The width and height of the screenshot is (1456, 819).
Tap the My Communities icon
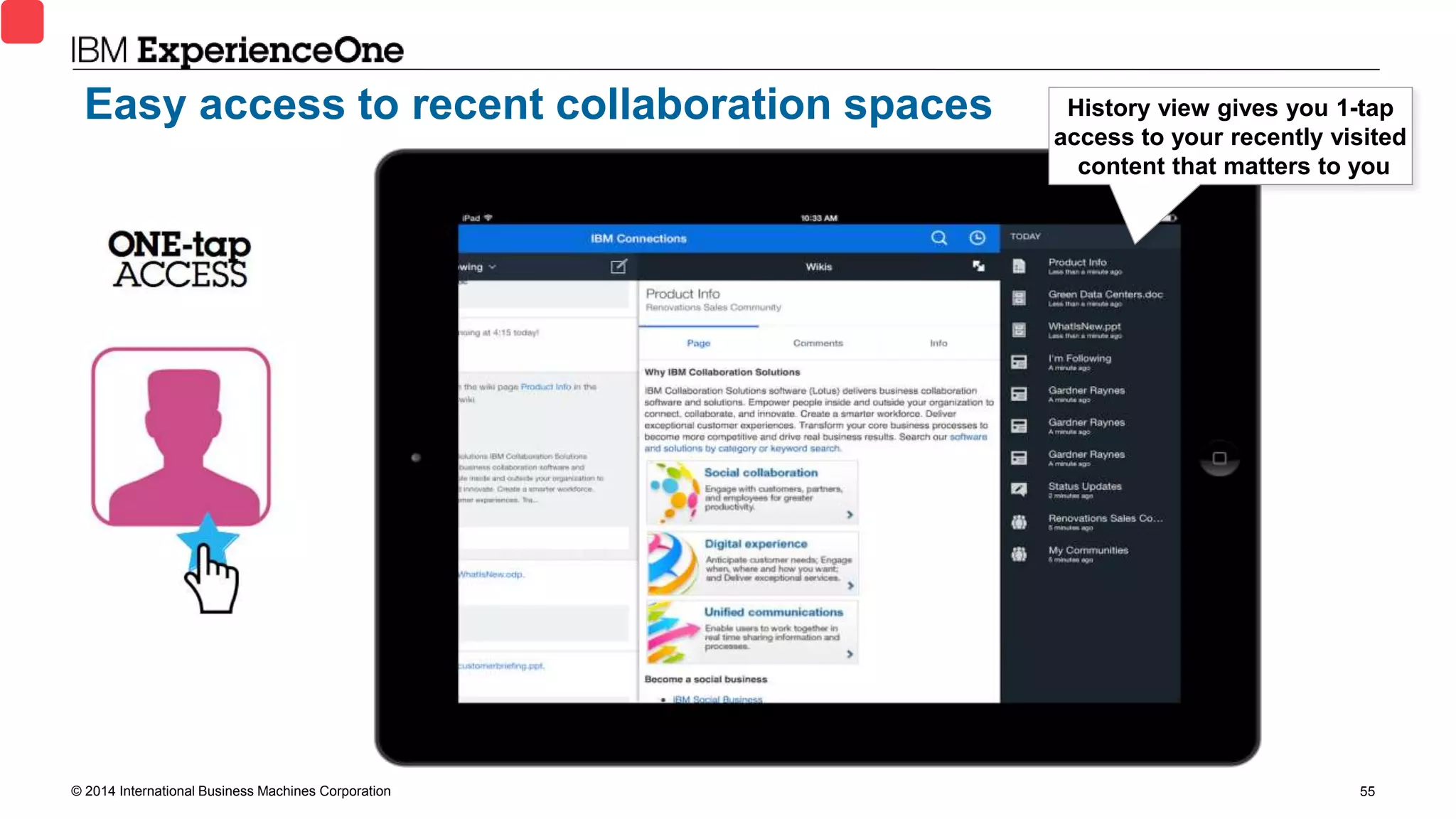click(x=1019, y=554)
